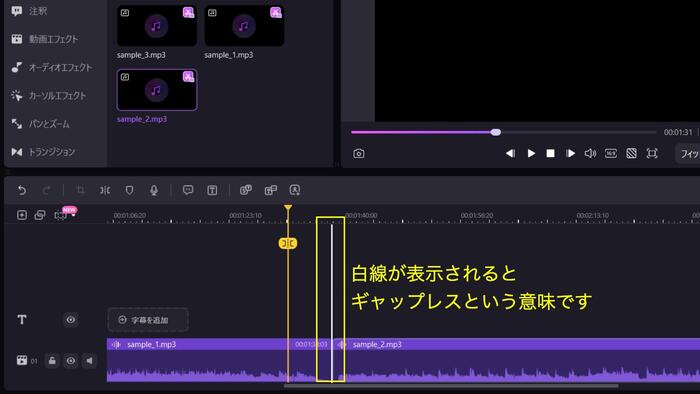Open the speech bubble annotation tool

(188, 190)
